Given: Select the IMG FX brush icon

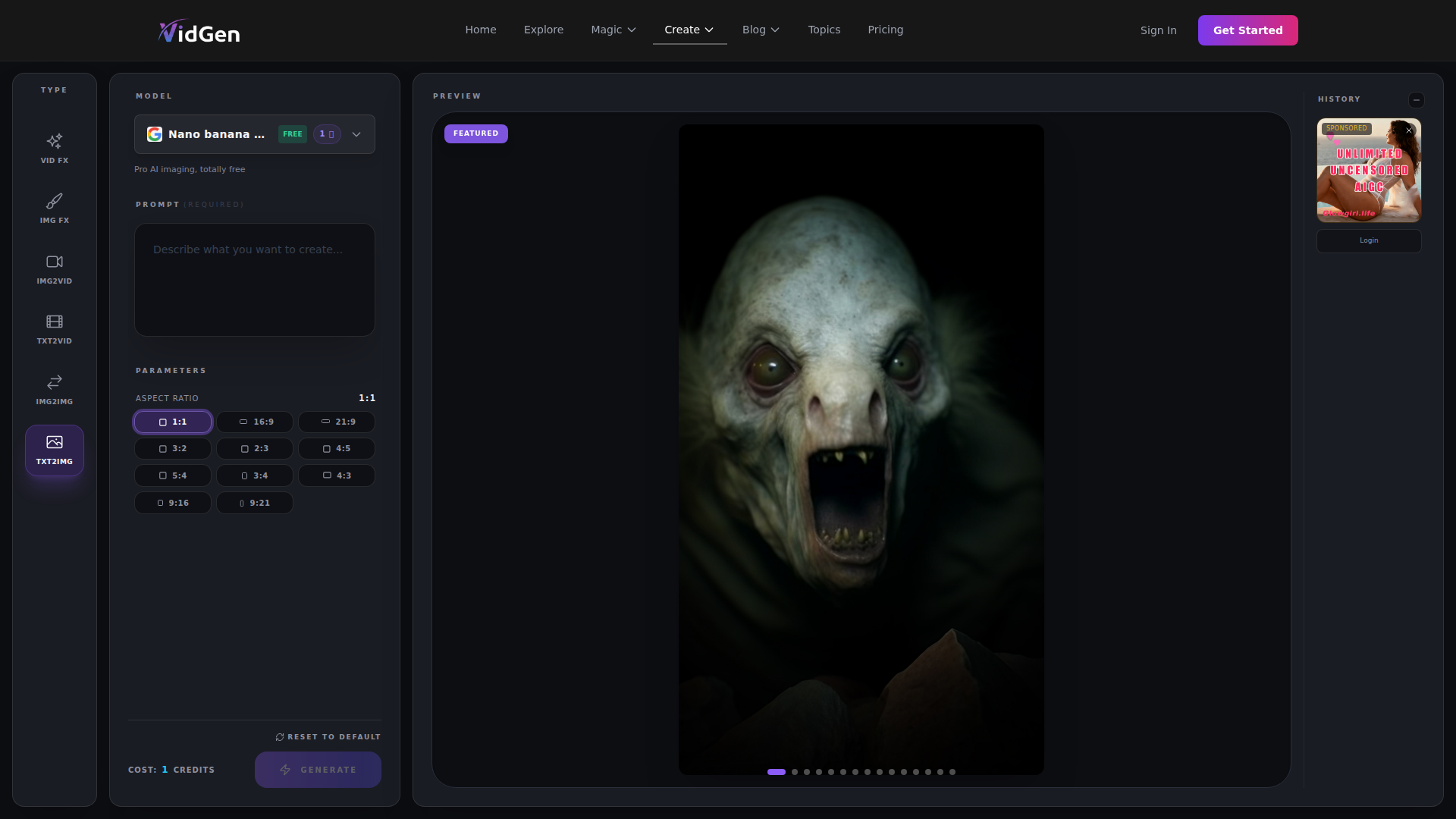Looking at the screenshot, I should pos(55,202).
